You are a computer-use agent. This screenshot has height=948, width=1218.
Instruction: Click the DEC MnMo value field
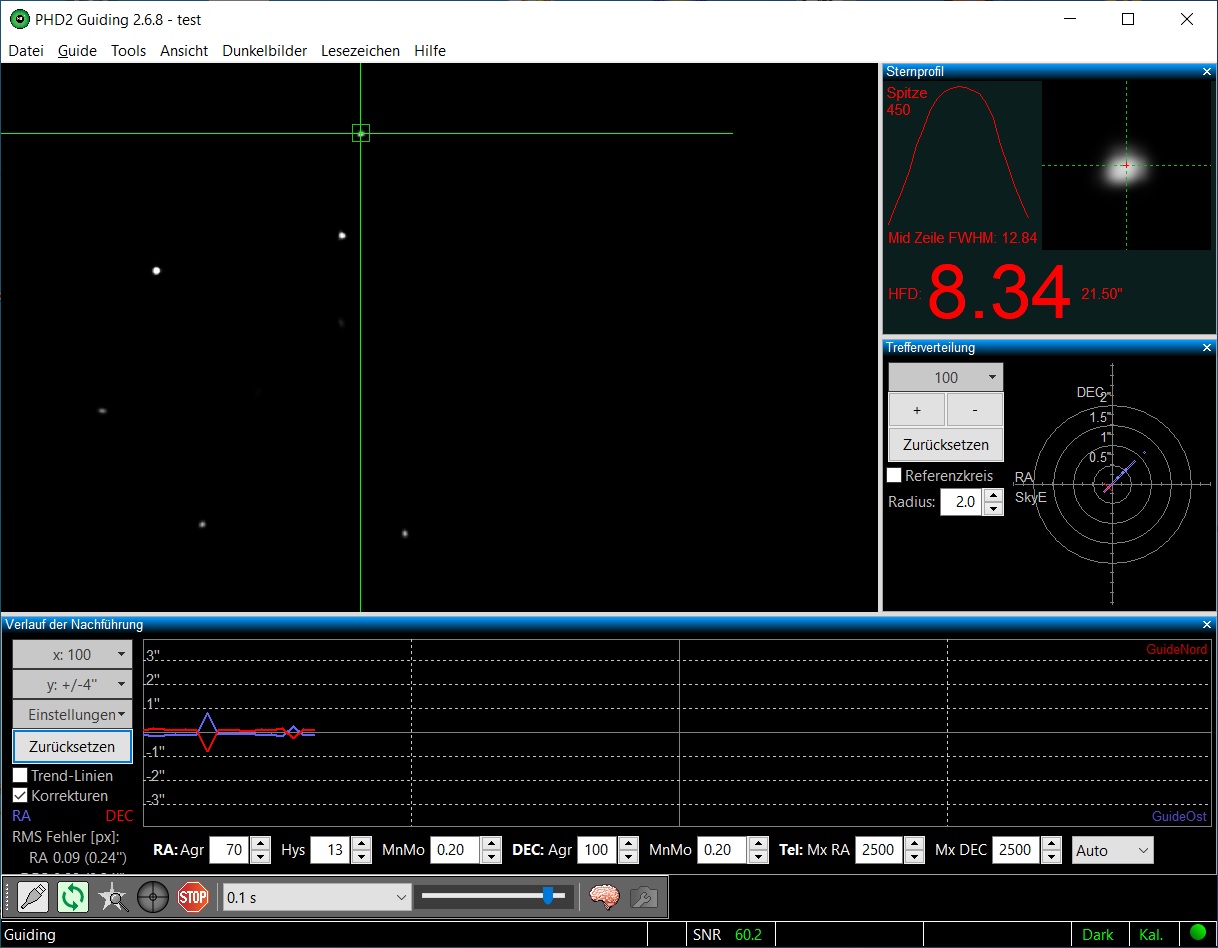tap(722, 850)
